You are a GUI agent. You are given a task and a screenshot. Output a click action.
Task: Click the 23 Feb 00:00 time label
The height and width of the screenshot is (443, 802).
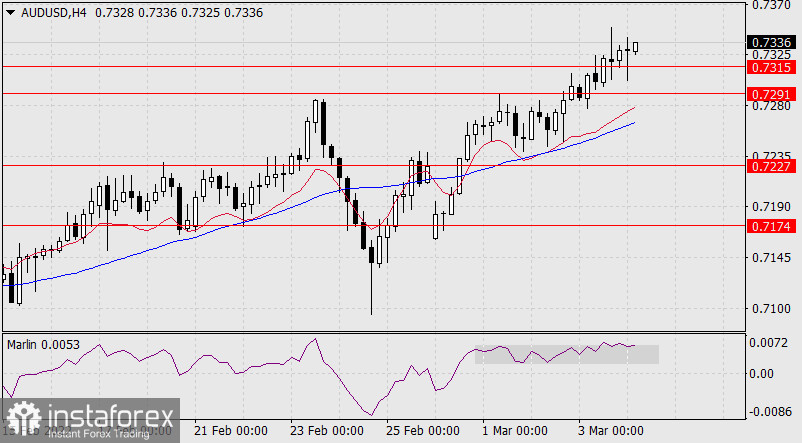click(x=327, y=431)
